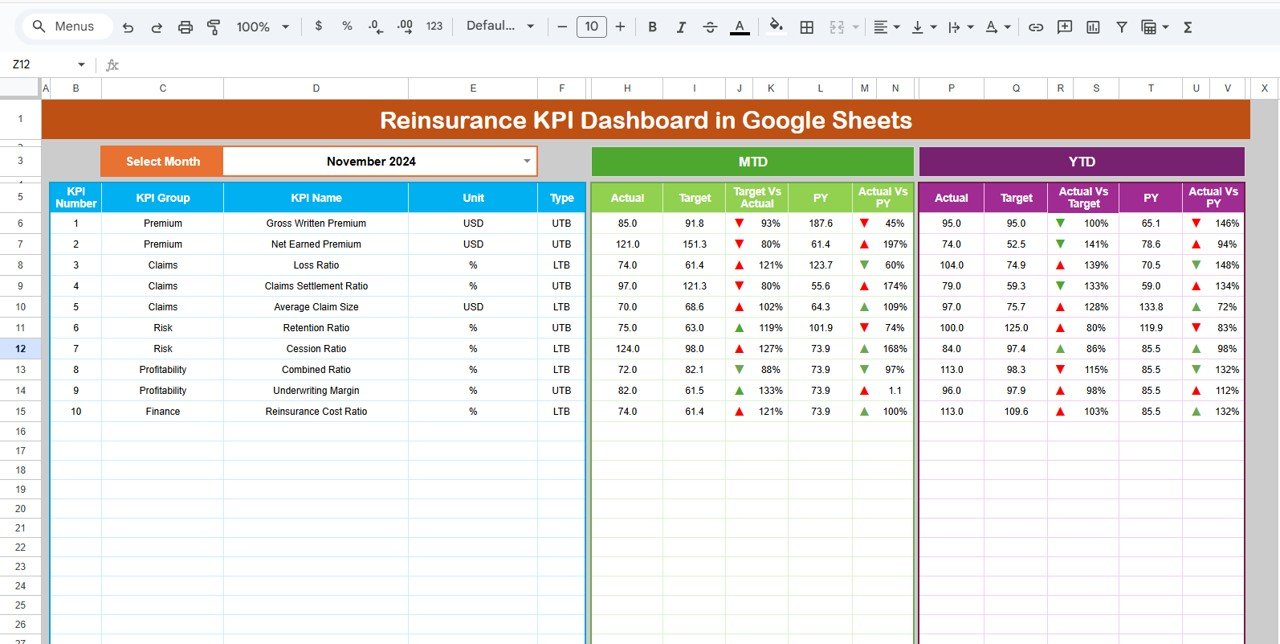1280x644 pixels.
Task: Select the Paint format tool
Action: coord(213,27)
